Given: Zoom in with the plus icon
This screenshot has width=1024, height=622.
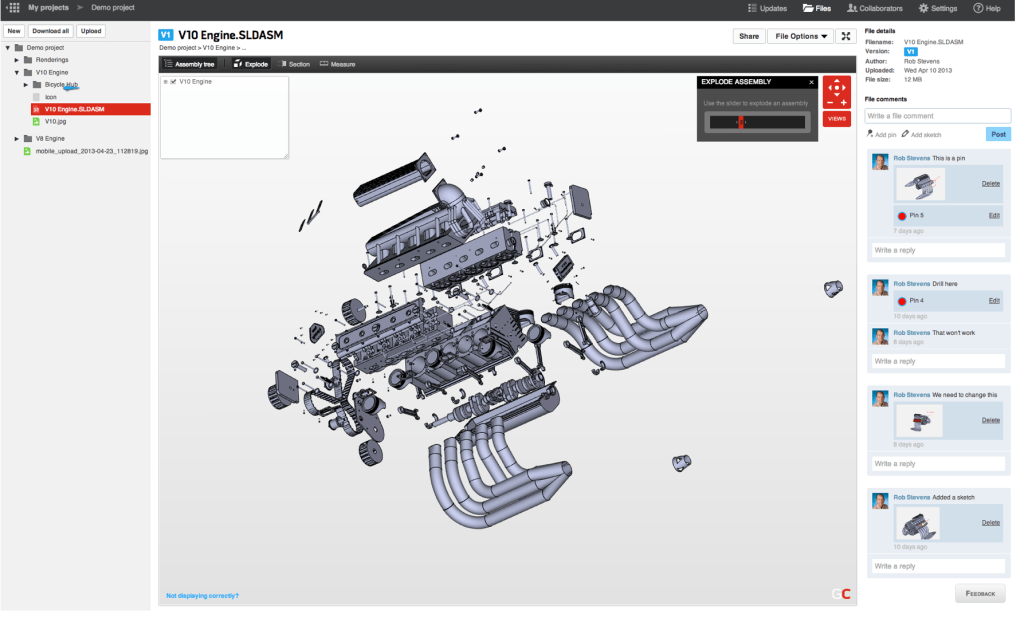Looking at the screenshot, I should pyautogui.click(x=844, y=102).
